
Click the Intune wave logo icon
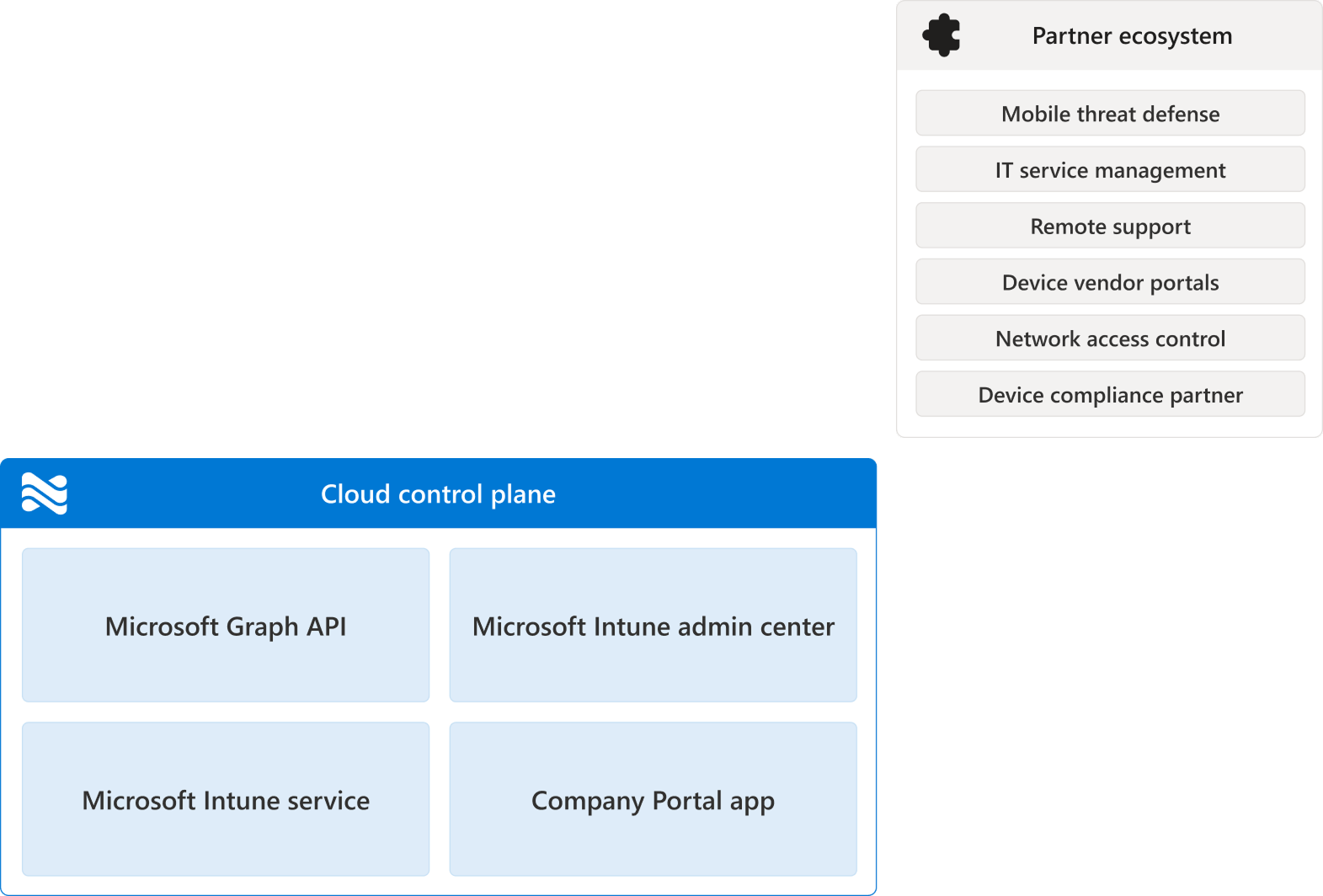pos(45,493)
